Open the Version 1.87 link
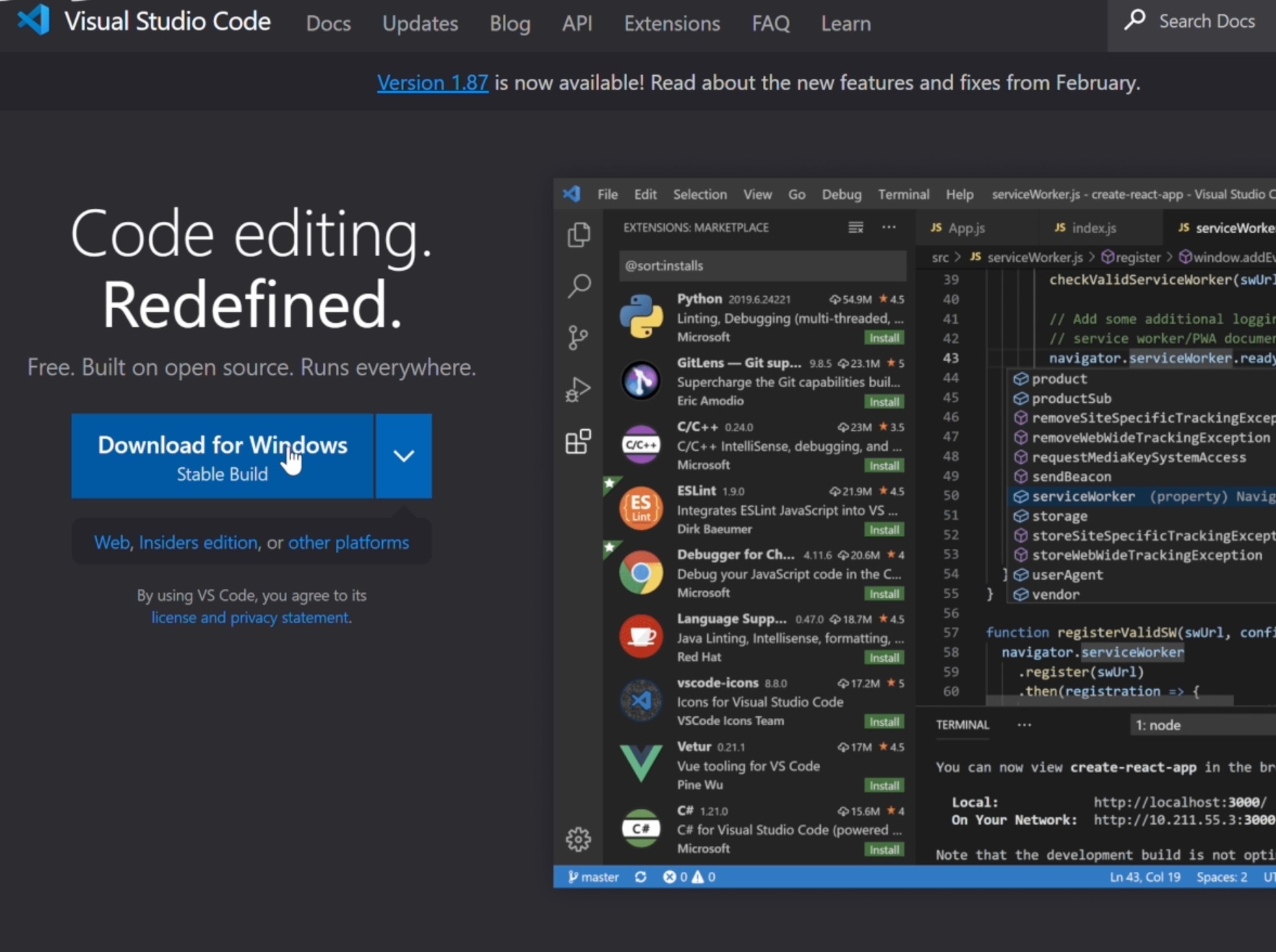Screen dimensions: 1276x952 (433, 83)
